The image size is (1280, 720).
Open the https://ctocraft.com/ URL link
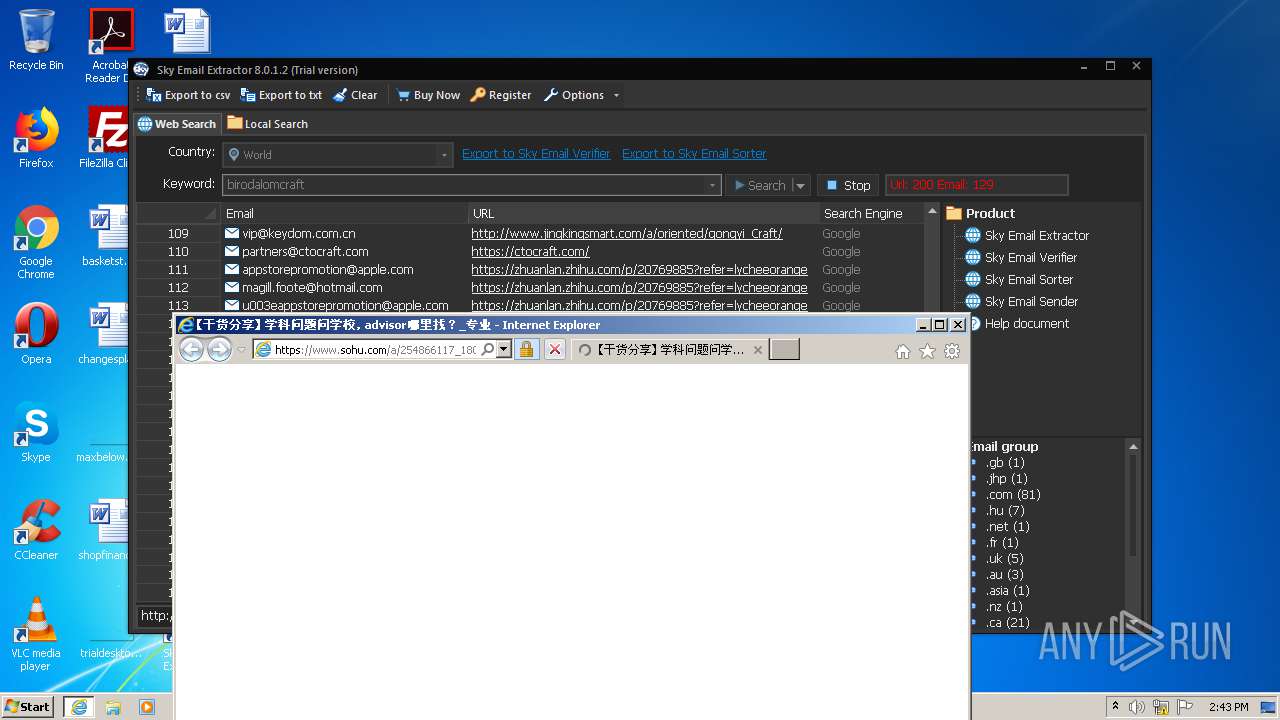[530, 251]
